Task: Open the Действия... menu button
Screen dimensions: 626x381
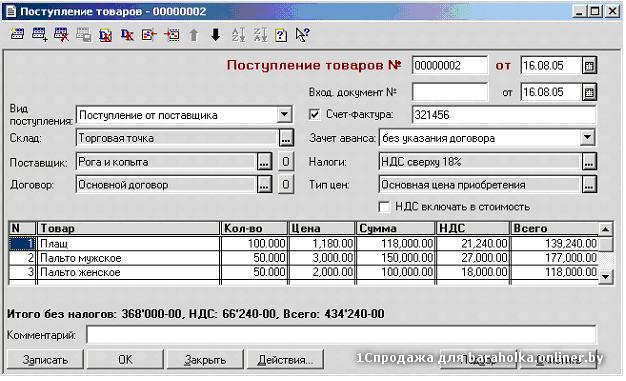Action: (285, 360)
